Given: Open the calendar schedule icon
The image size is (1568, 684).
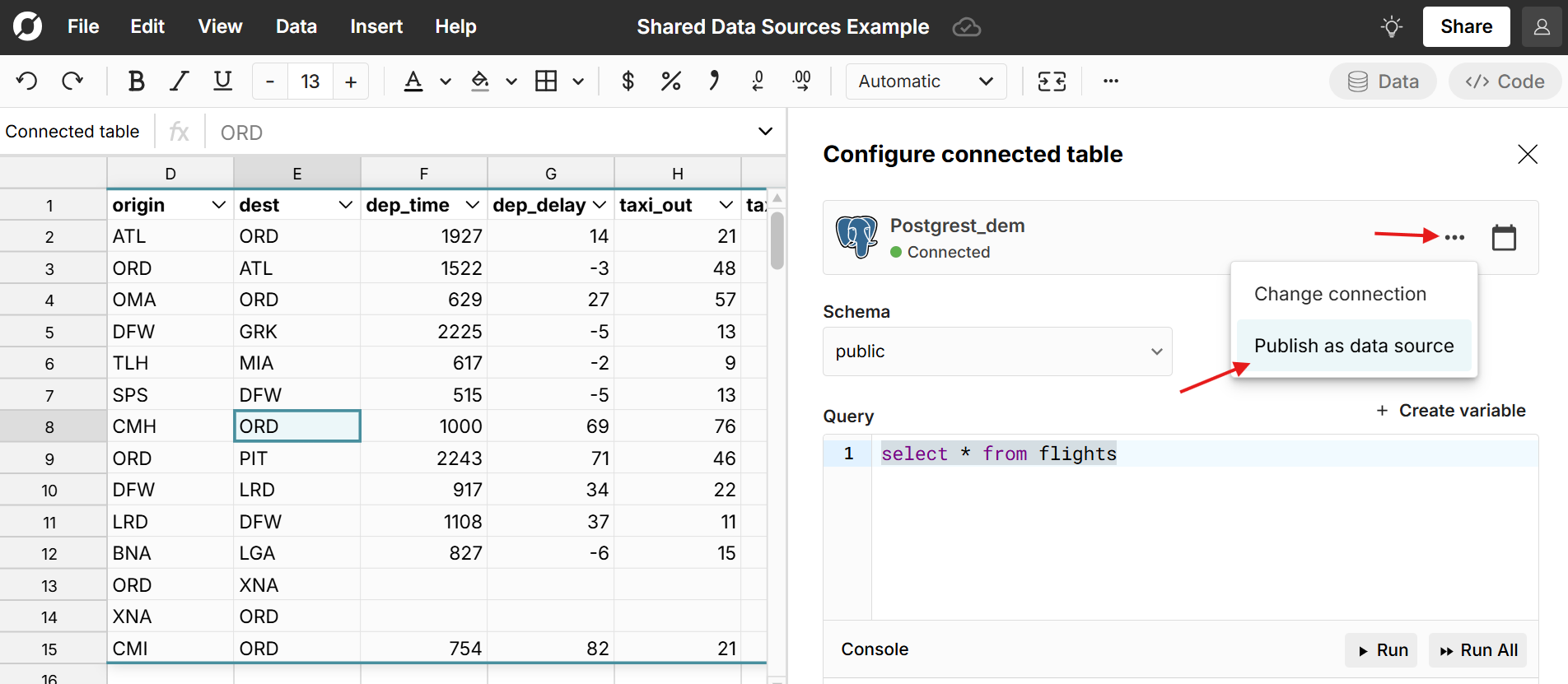Looking at the screenshot, I should point(1504,237).
